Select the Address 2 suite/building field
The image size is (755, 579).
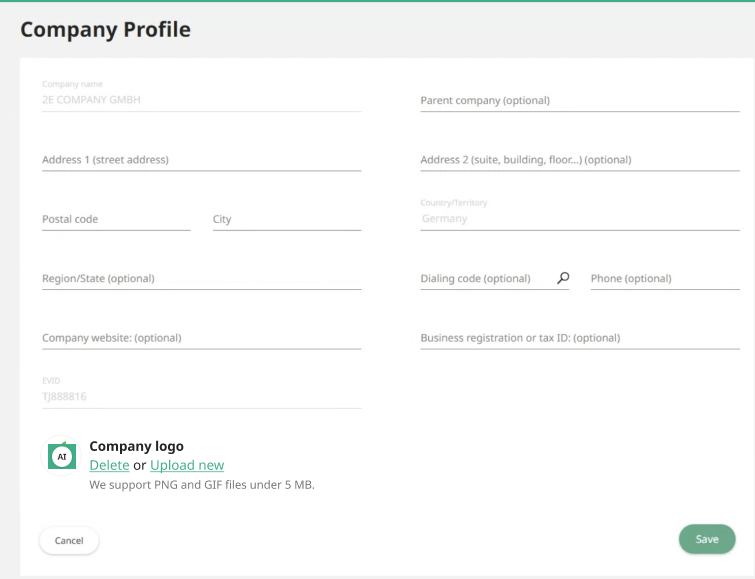pyautogui.click(x=579, y=160)
